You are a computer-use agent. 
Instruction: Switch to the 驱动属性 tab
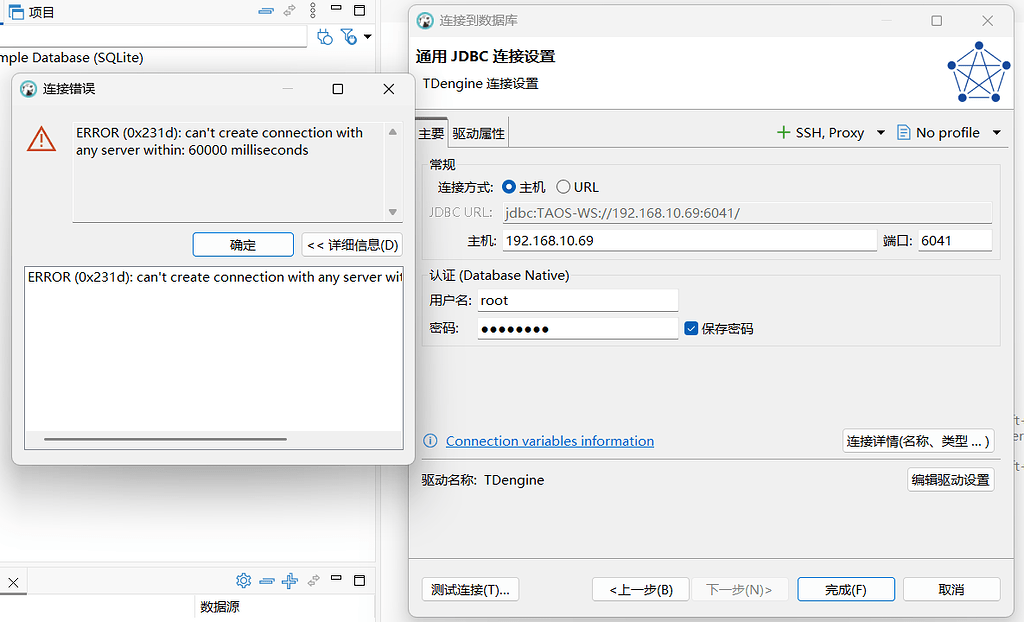coord(478,133)
